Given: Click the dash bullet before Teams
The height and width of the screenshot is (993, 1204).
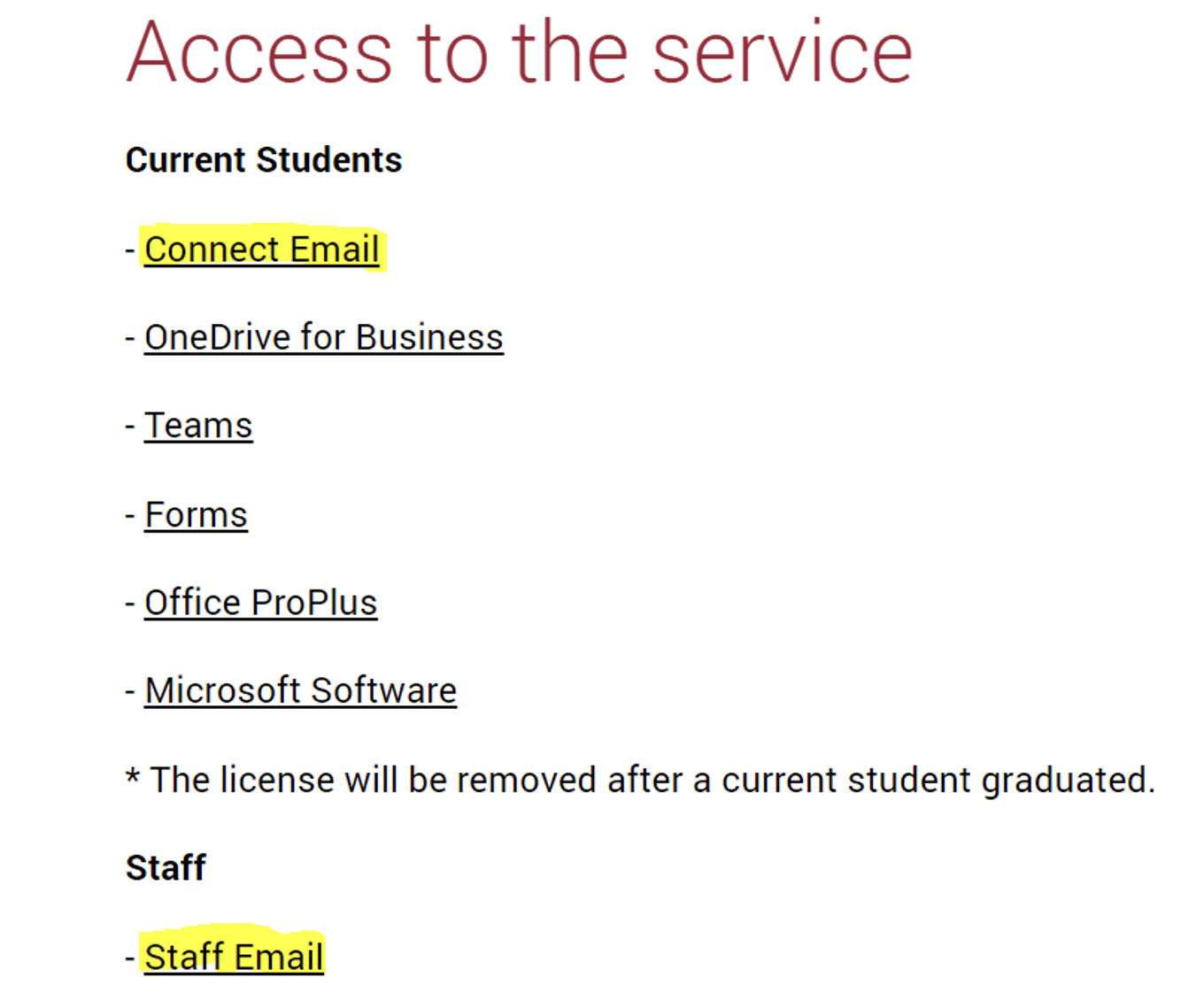Looking at the screenshot, I should (130, 427).
